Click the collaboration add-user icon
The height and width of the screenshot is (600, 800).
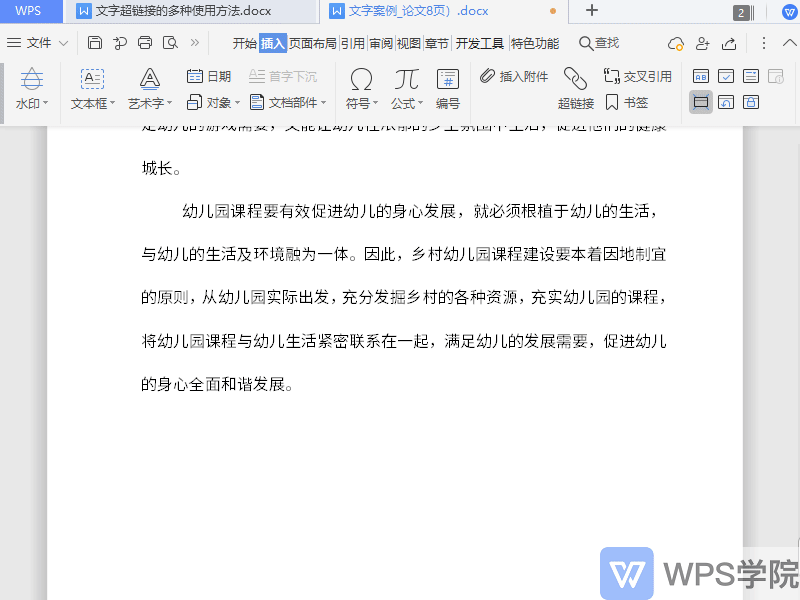[703, 44]
